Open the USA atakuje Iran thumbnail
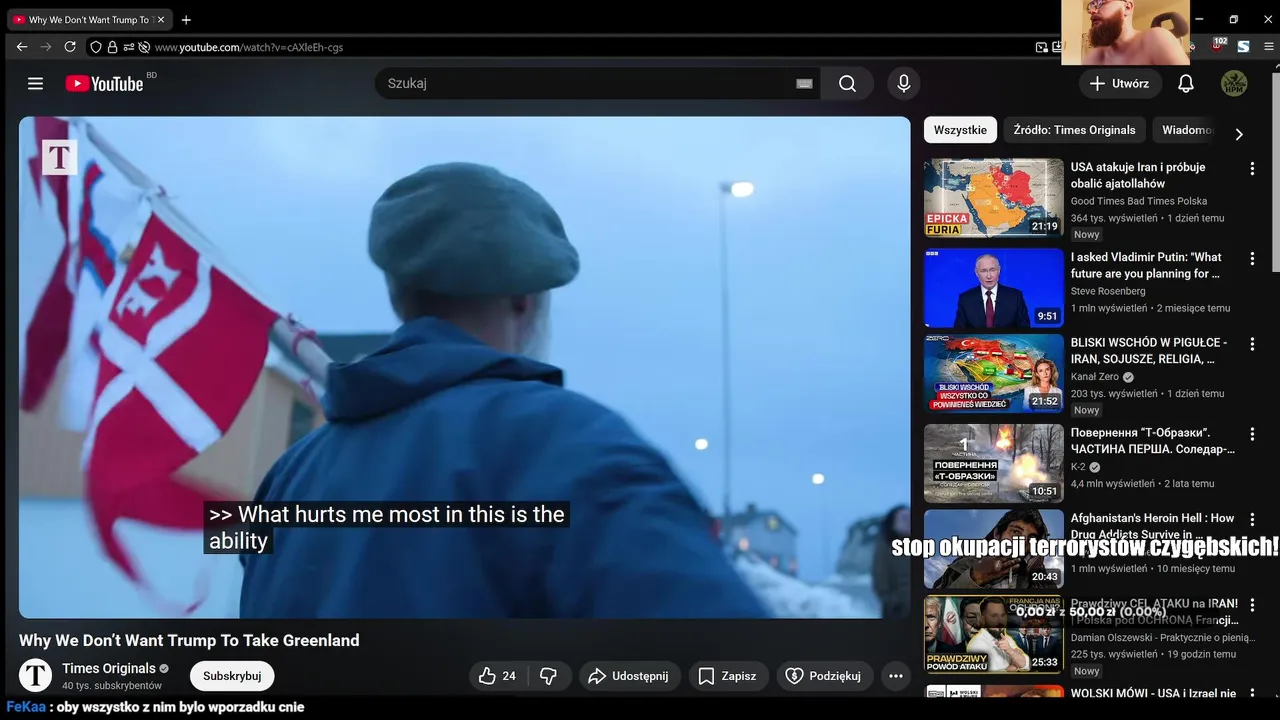 click(x=993, y=198)
